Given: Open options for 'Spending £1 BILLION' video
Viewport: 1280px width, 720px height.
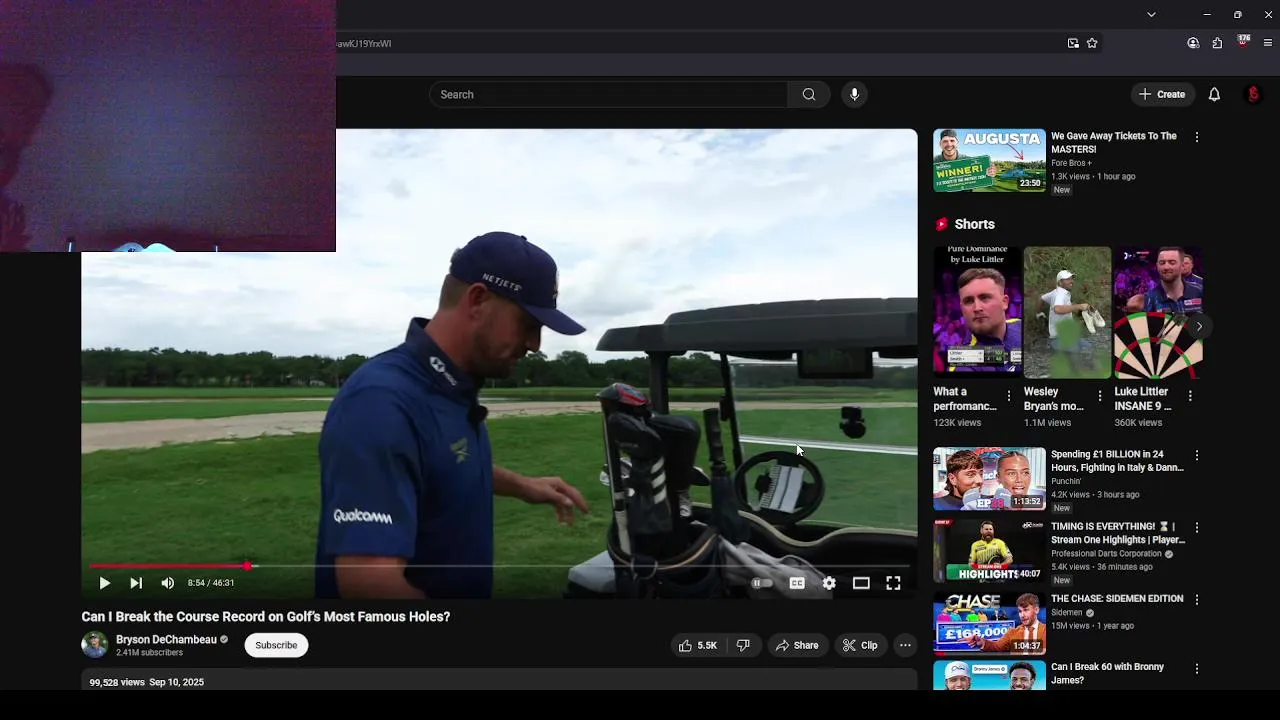Looking at the screenshot, I should click(1197, 456).
